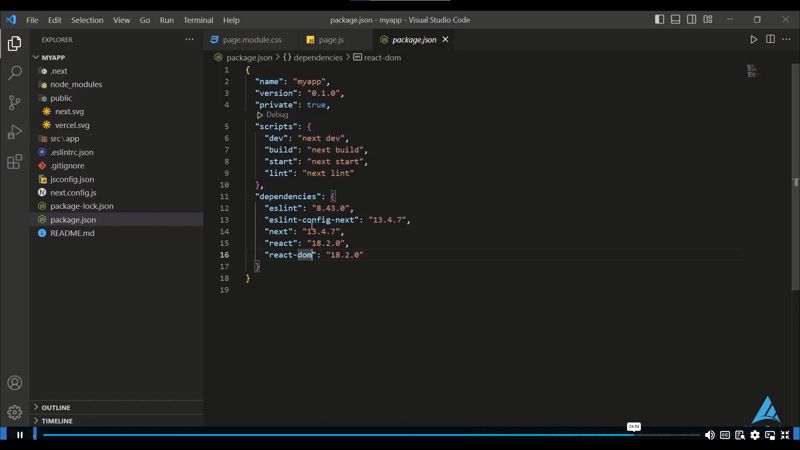Open the Accounts menu icon
The height and width of the screenshot is (450, 800).
tap(14, 383)
